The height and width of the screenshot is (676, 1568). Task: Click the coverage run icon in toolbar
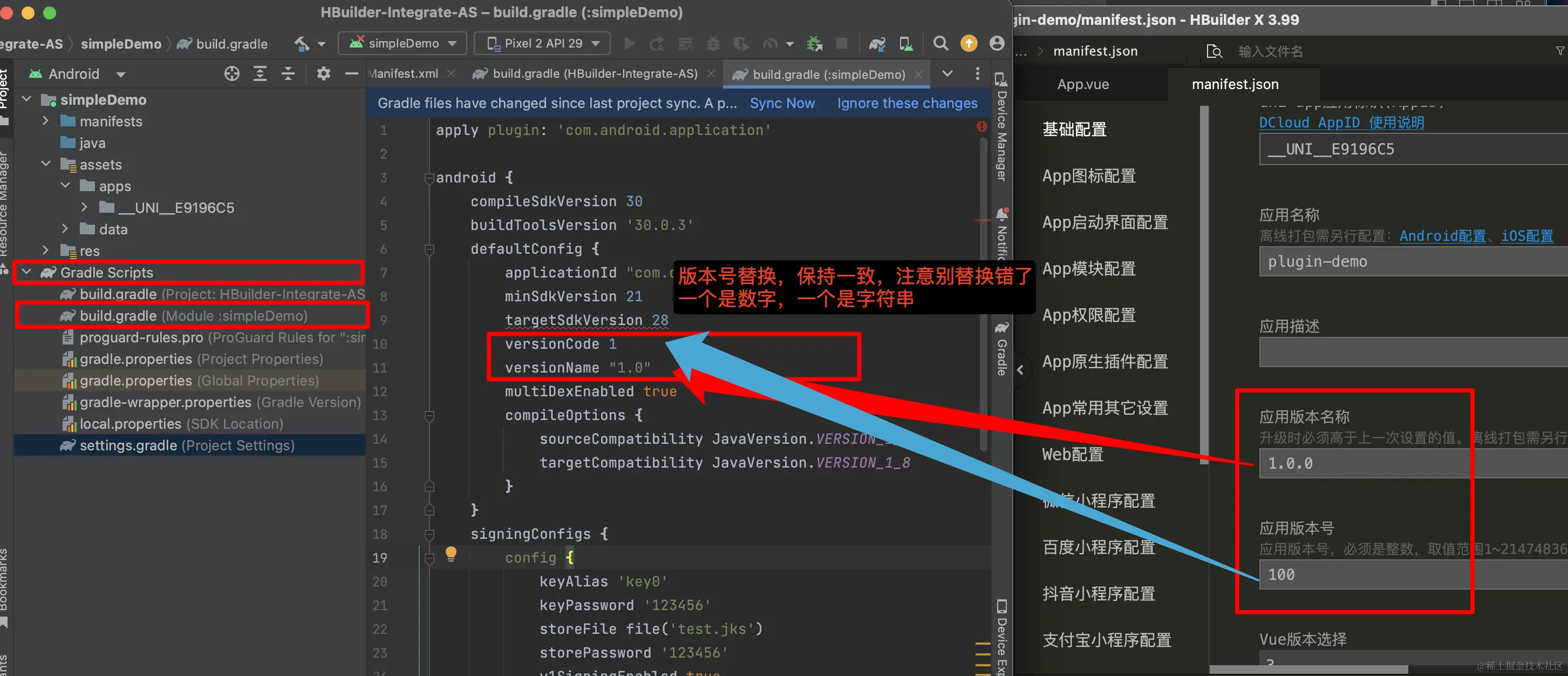tap(741, 43)
